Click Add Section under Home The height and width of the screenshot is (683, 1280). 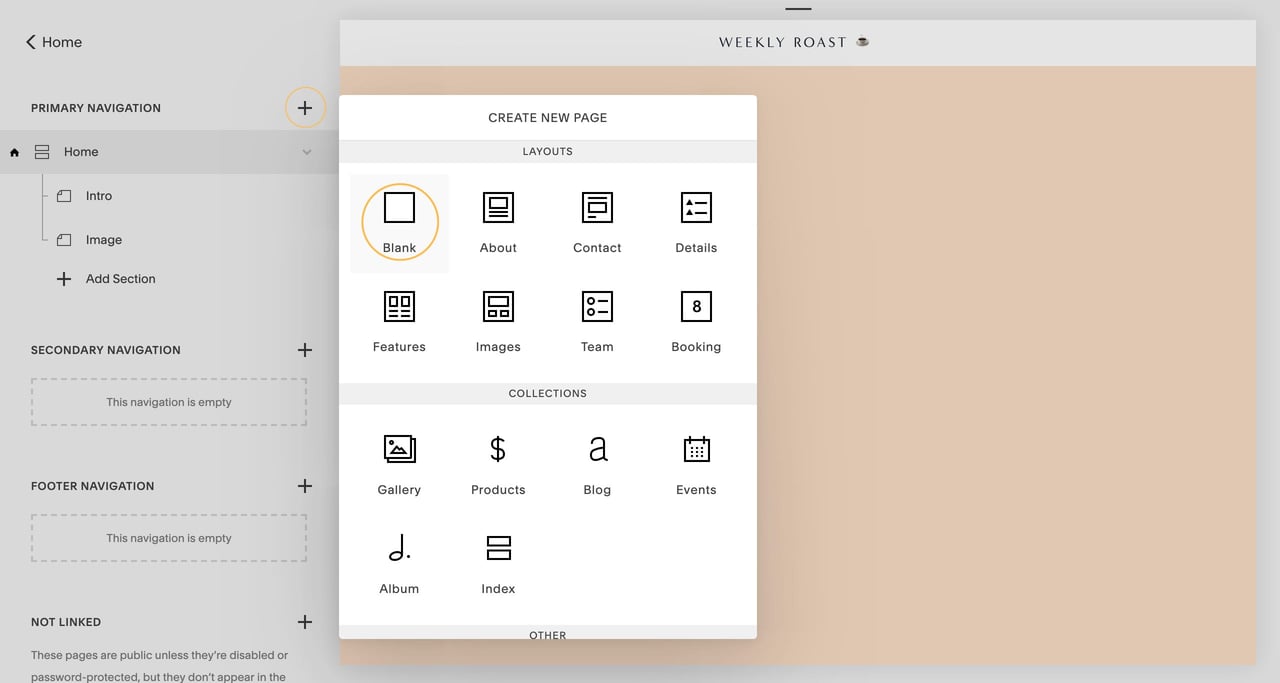pos(119,279)
